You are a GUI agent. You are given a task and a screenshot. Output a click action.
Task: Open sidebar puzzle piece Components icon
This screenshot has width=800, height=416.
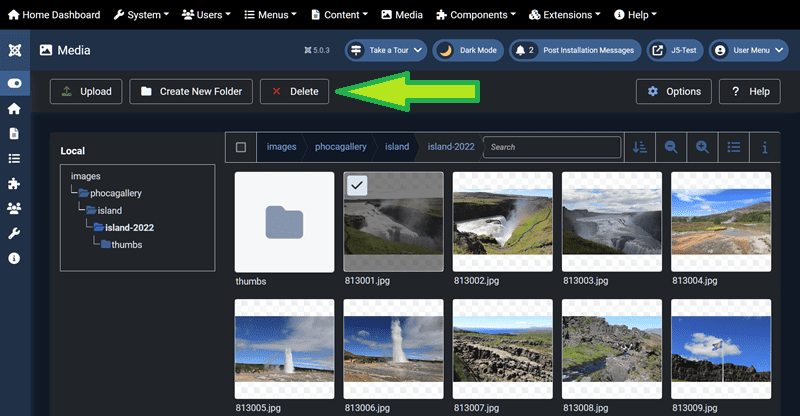(14, 183)
